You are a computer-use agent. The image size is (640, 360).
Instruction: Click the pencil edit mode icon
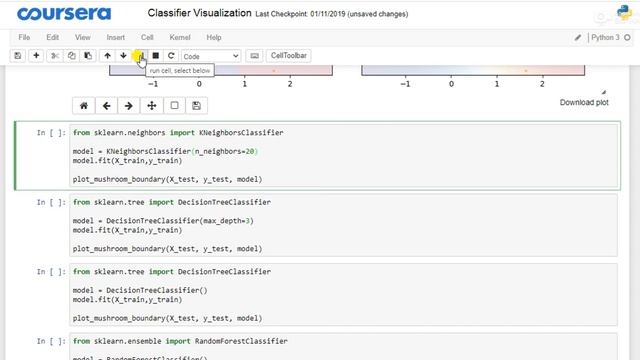[578, 38]
